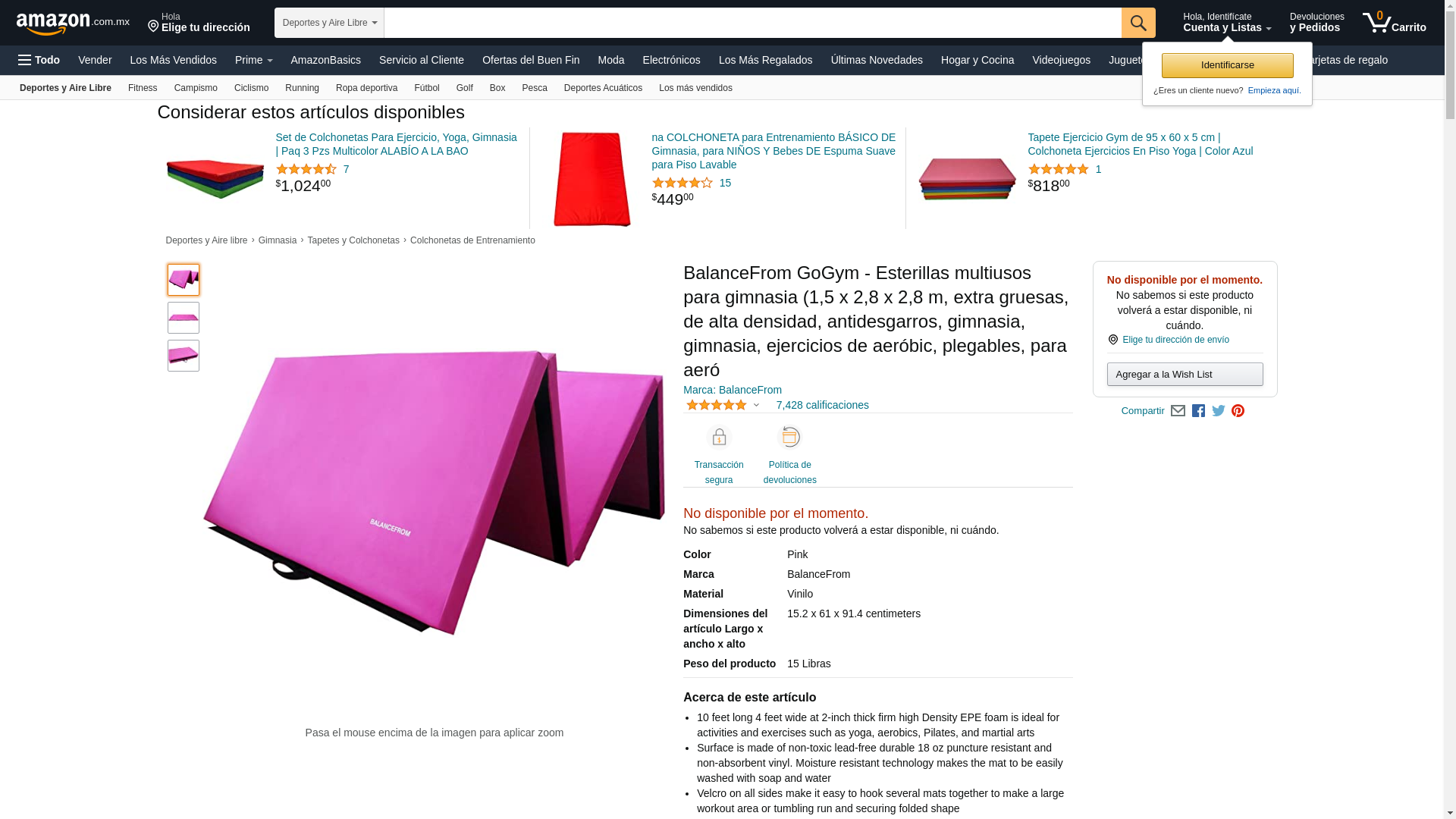The width and height of the screenshot is (1456, 819).
Task: Open the Fitness category tab
Action: [143, 88]
